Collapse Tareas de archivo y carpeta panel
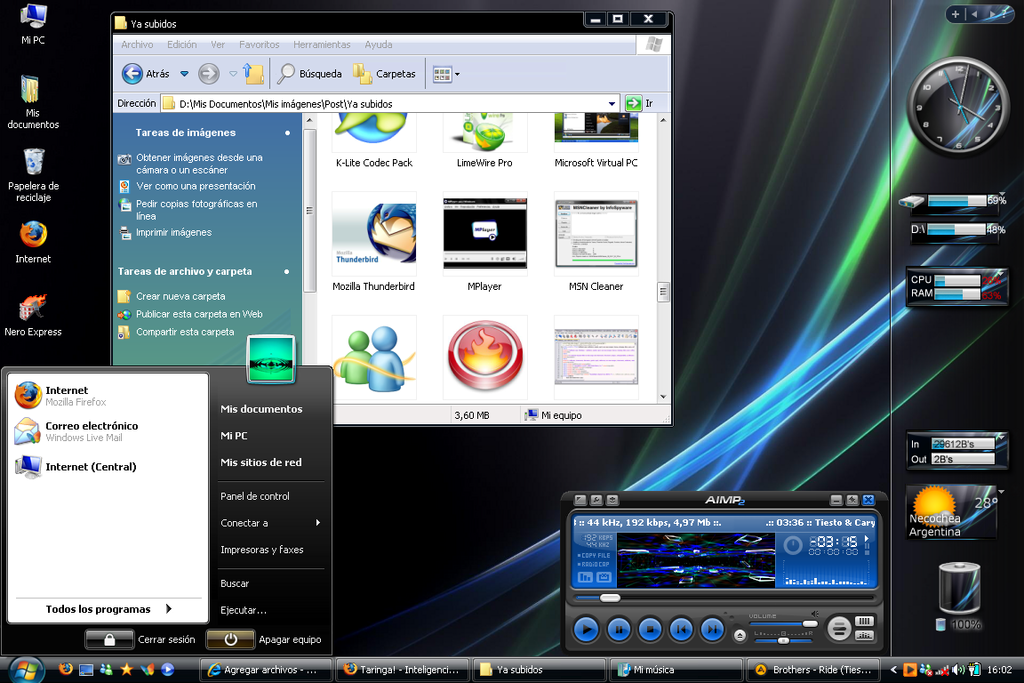The height and width of the screenshot is (683, 1024). [x=287, y=272]
